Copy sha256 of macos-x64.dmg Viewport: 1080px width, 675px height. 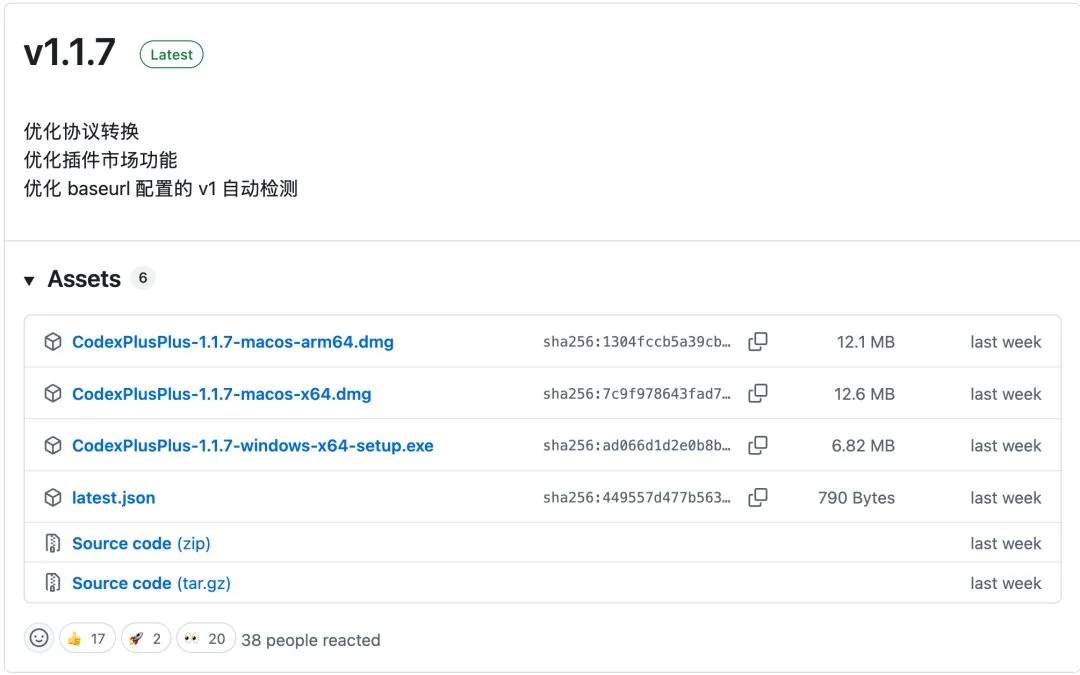tap(758, 393)
